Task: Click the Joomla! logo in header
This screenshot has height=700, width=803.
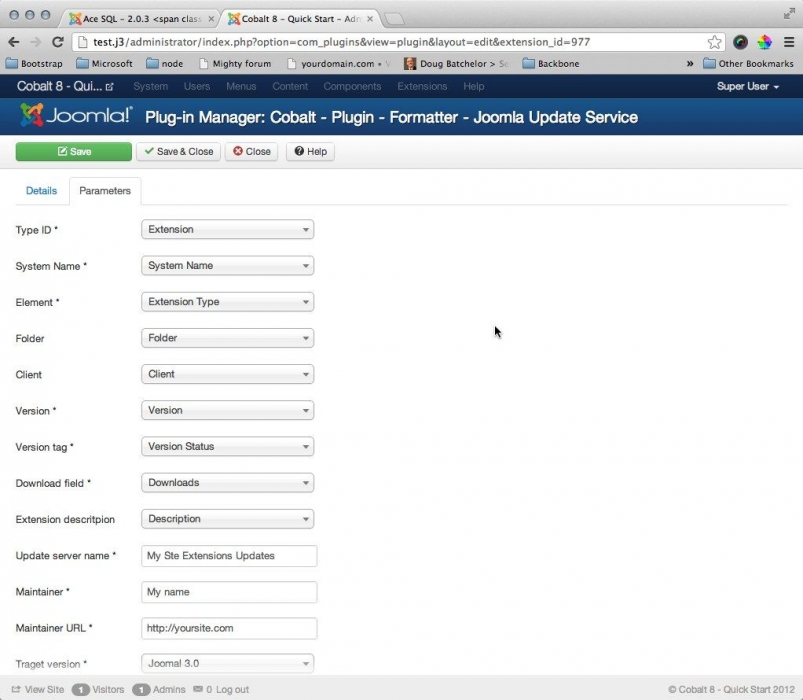Action: coord(77,117)
